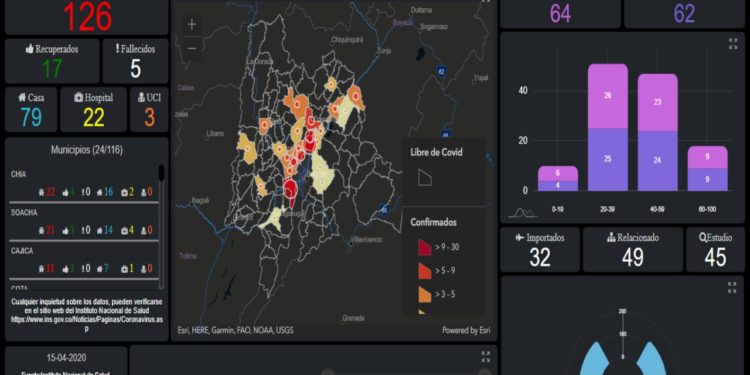This screenshot has height=375, width=750.
Task: Click the UCI person icon in SOACHA row
Action: [143, 231]
